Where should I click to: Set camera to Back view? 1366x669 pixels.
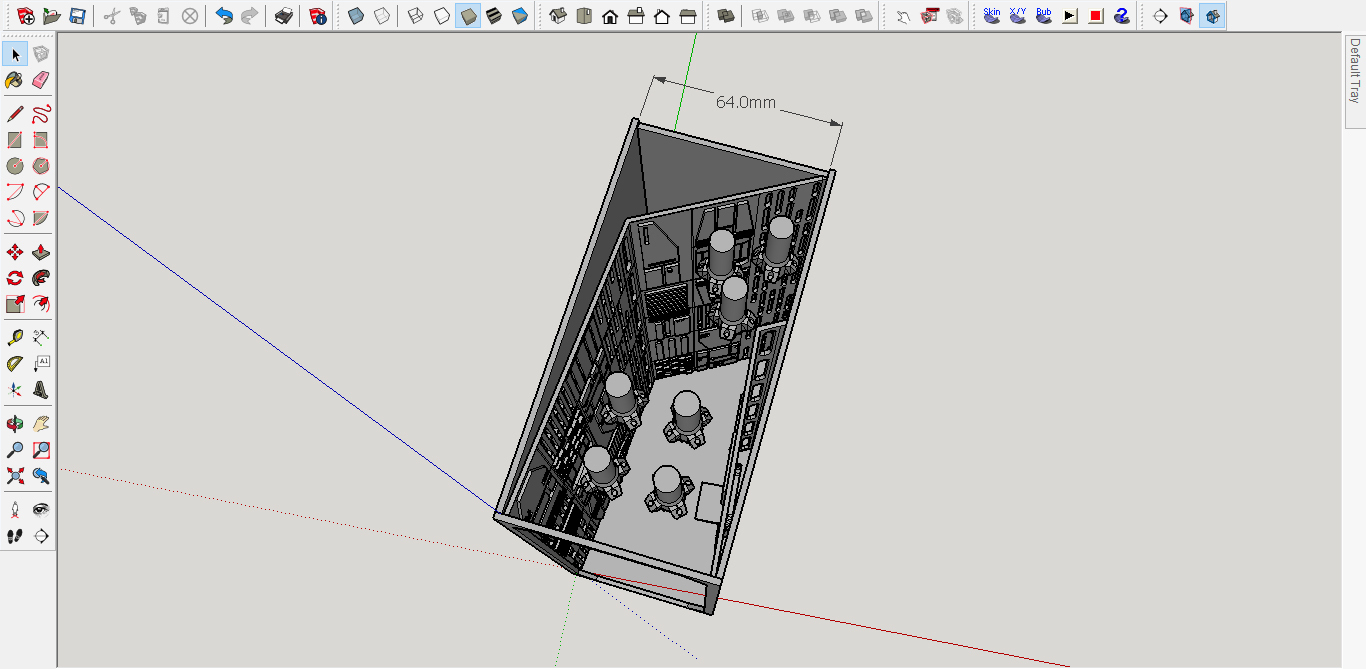(662, 16)
